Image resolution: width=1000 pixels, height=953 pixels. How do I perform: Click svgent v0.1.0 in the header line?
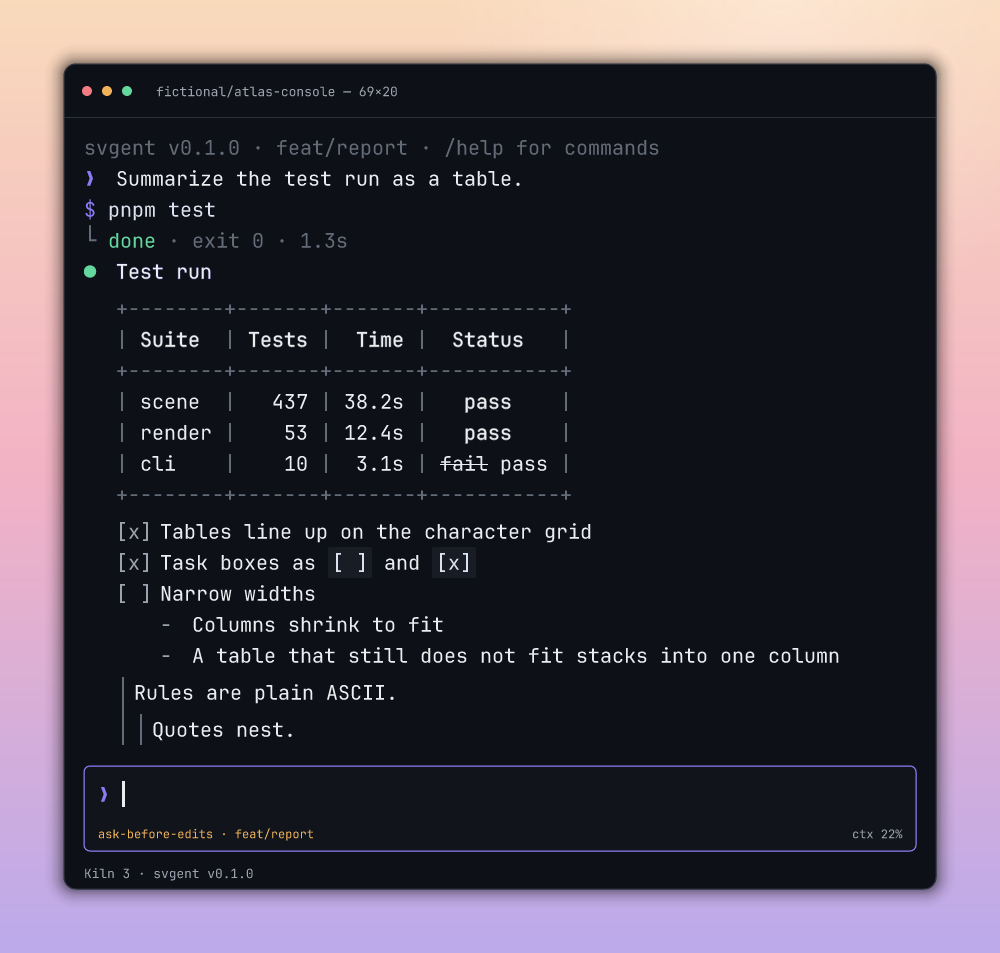162,149
